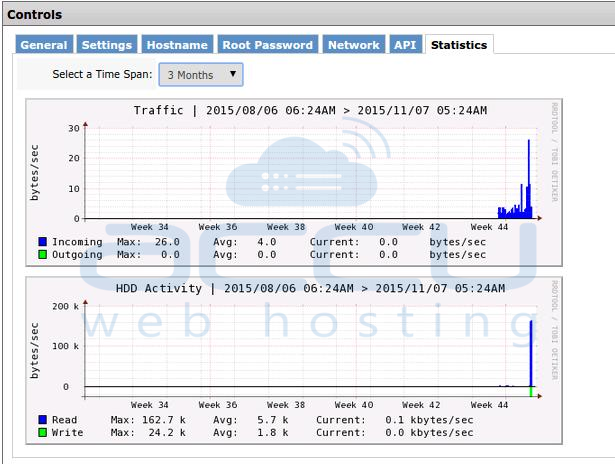Switch to the API tab
This screenshot has height=464, width=615.
[x=406, y=45]
